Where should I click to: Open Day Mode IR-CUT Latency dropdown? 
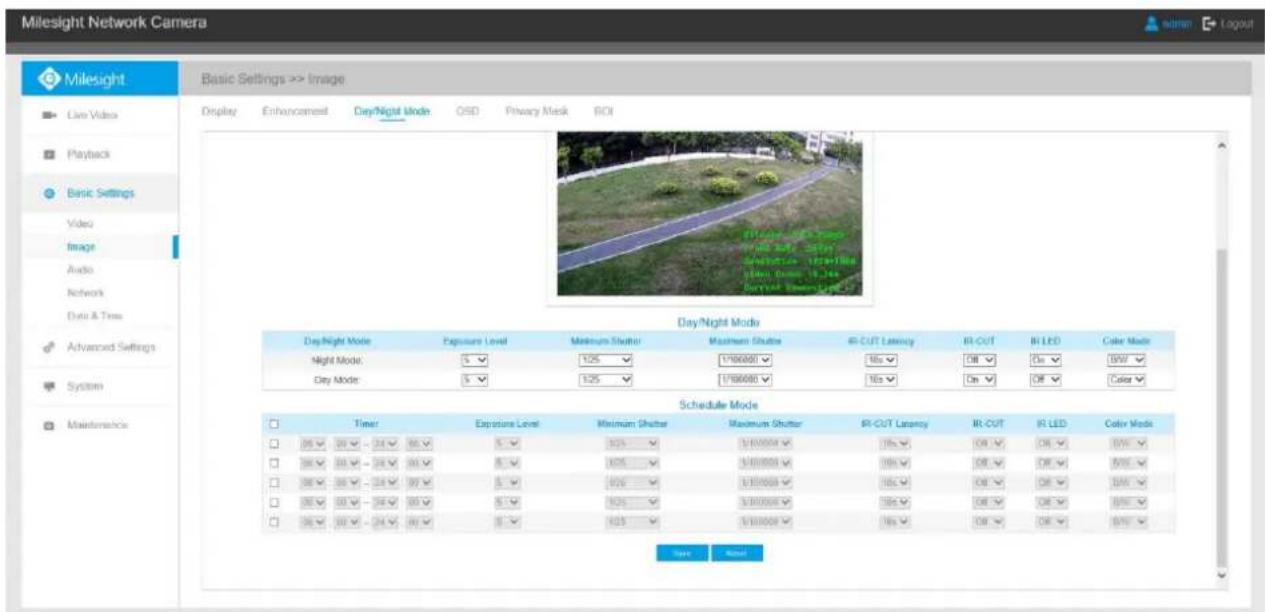tap(883, 378)
